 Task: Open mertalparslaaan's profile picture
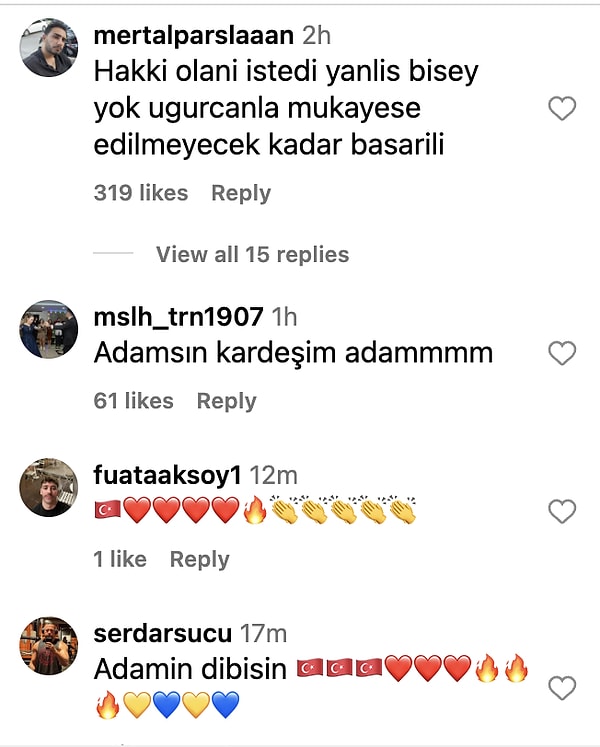(49, 48)
